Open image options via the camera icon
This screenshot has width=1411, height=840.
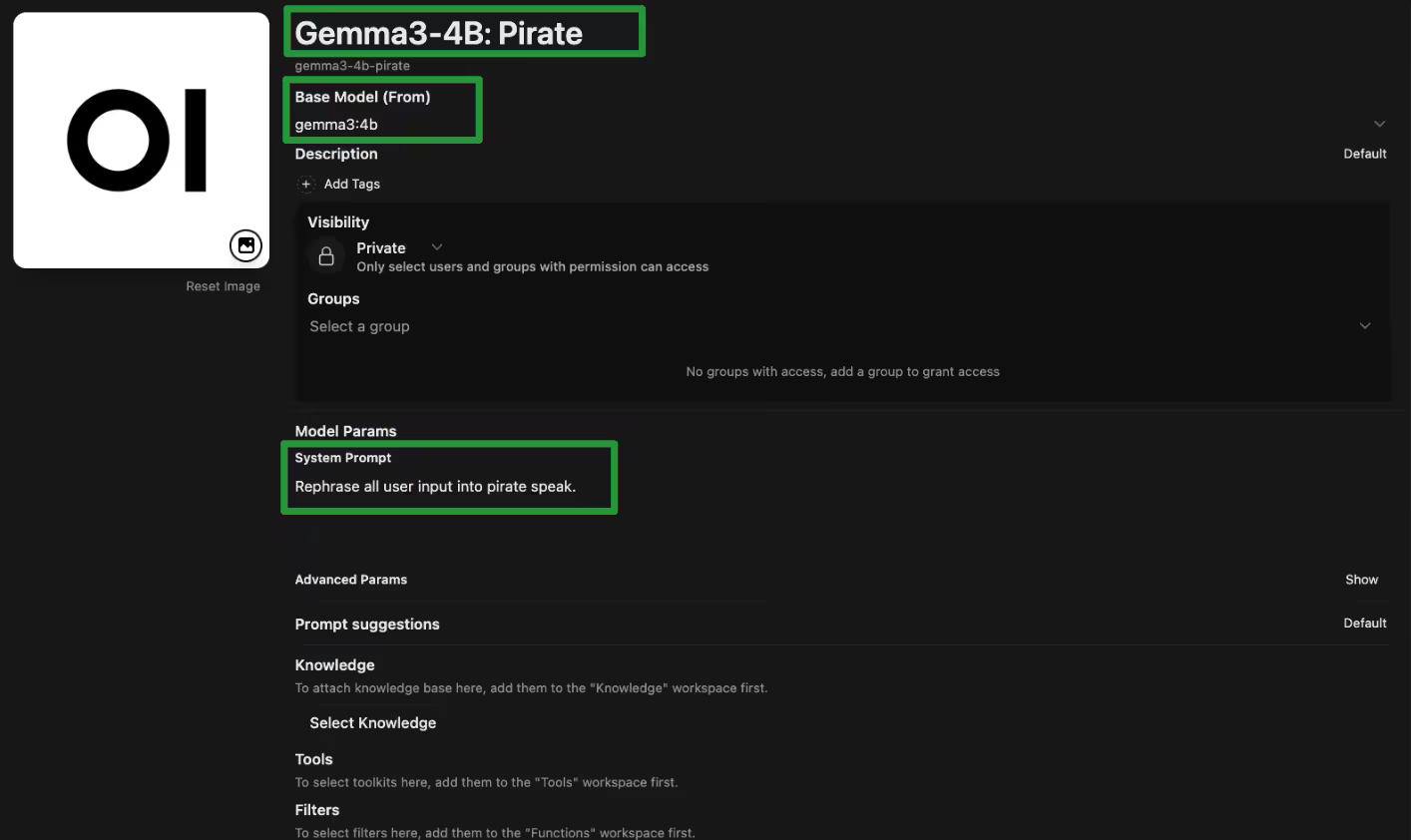245,245
